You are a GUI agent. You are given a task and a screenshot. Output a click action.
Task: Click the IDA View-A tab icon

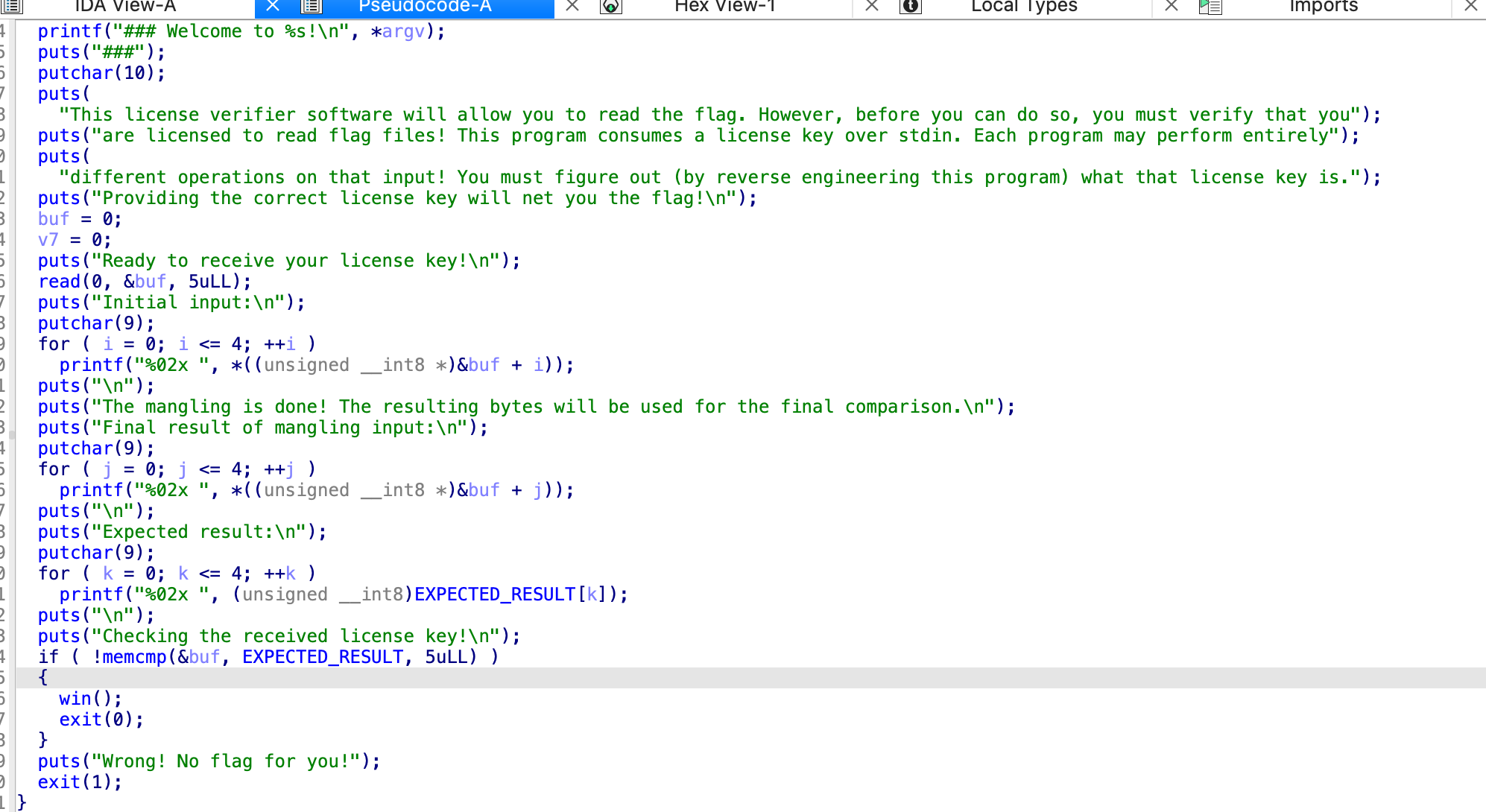[x=12, y=6]
